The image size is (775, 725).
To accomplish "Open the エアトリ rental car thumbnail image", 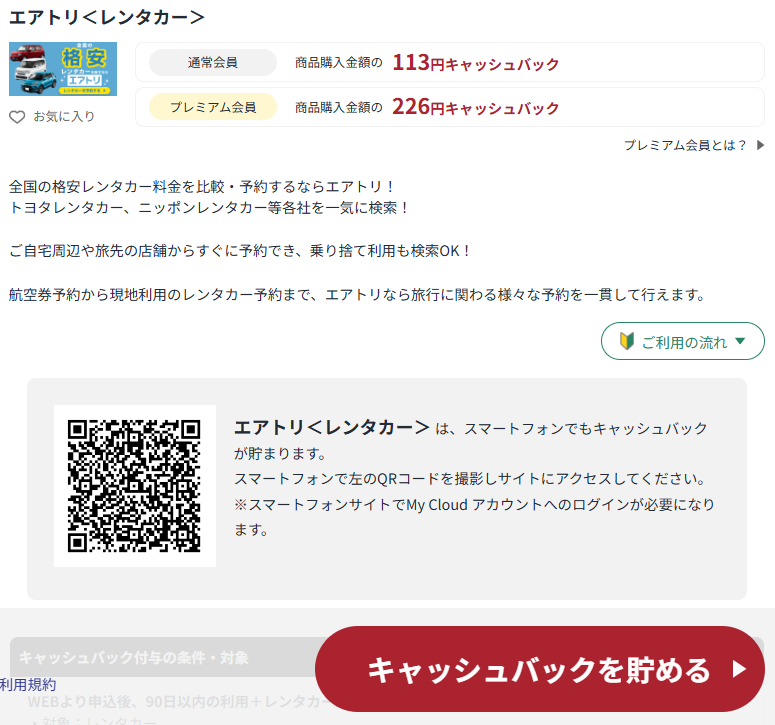I will click(63, 69).
